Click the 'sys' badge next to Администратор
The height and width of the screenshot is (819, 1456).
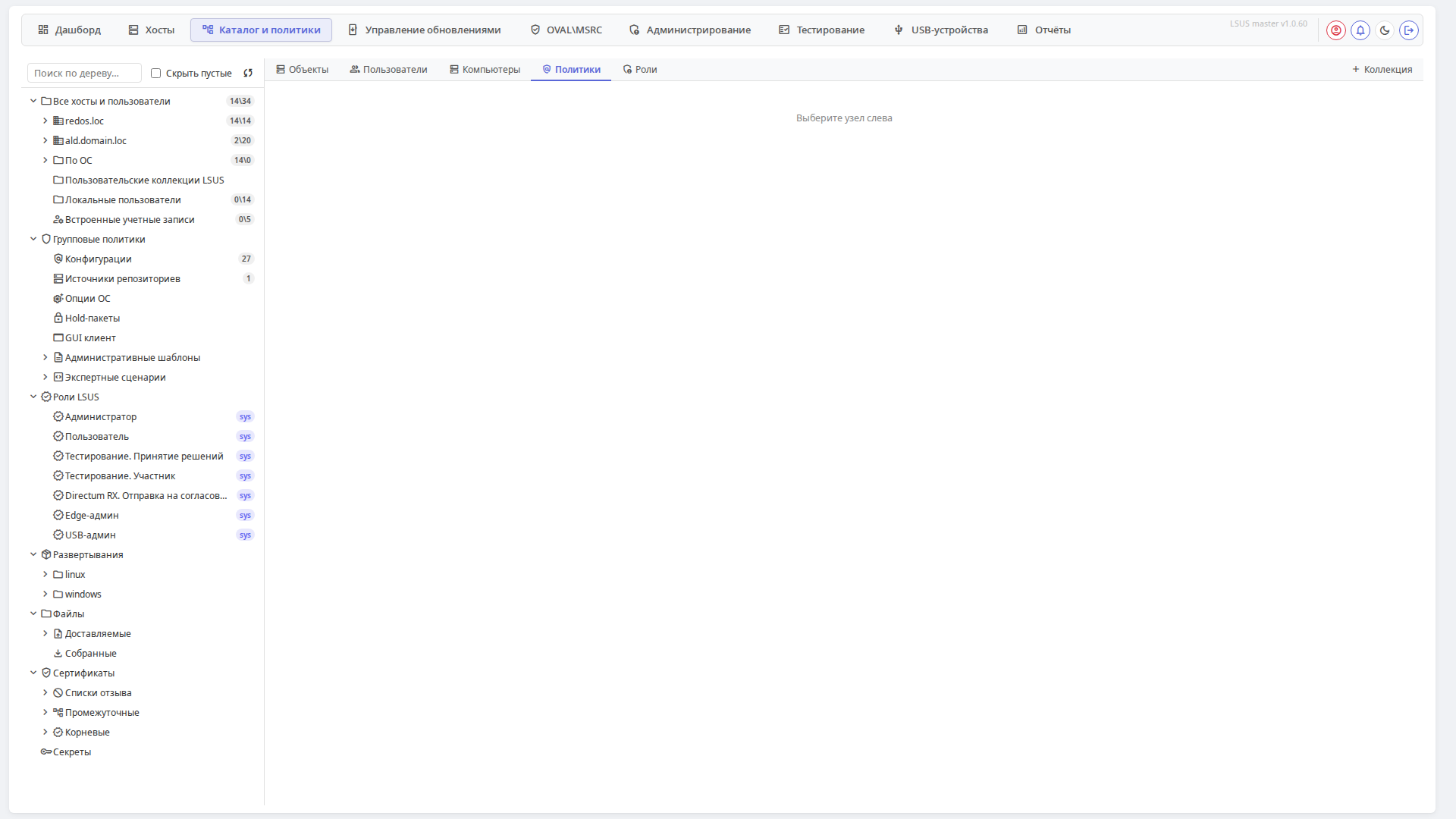245,416
